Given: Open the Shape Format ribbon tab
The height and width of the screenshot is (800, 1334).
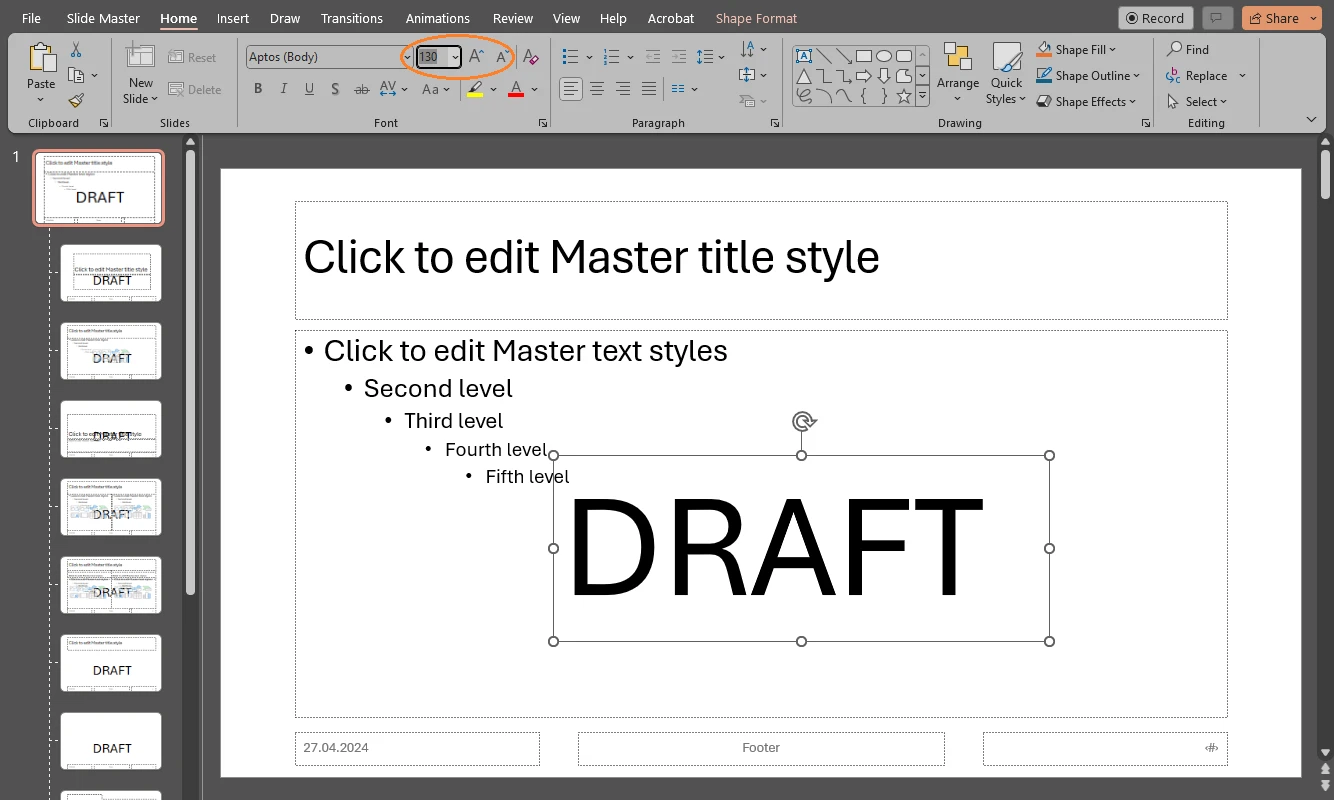Looking at the screenshot, I should 756,17.
